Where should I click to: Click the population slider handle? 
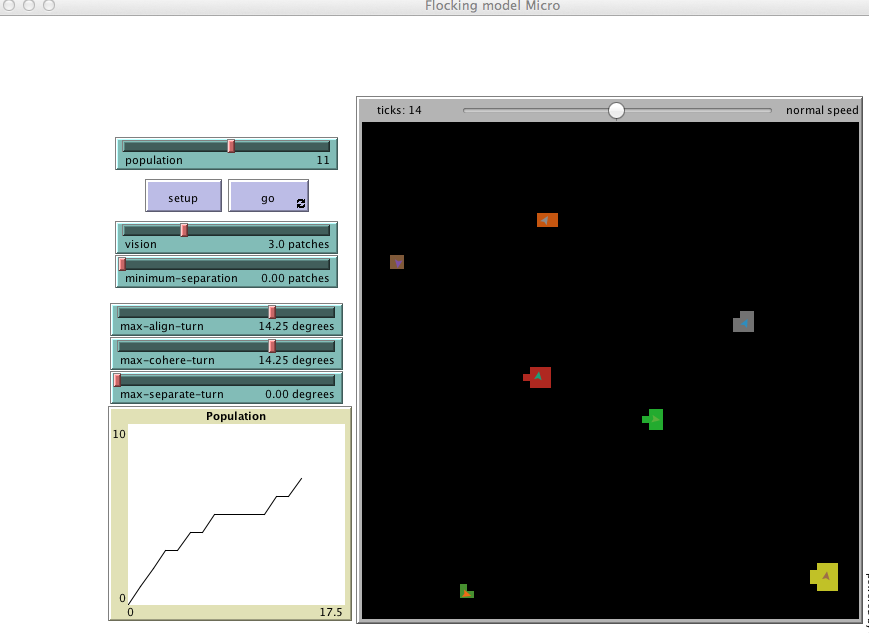[x=231, y=146]
